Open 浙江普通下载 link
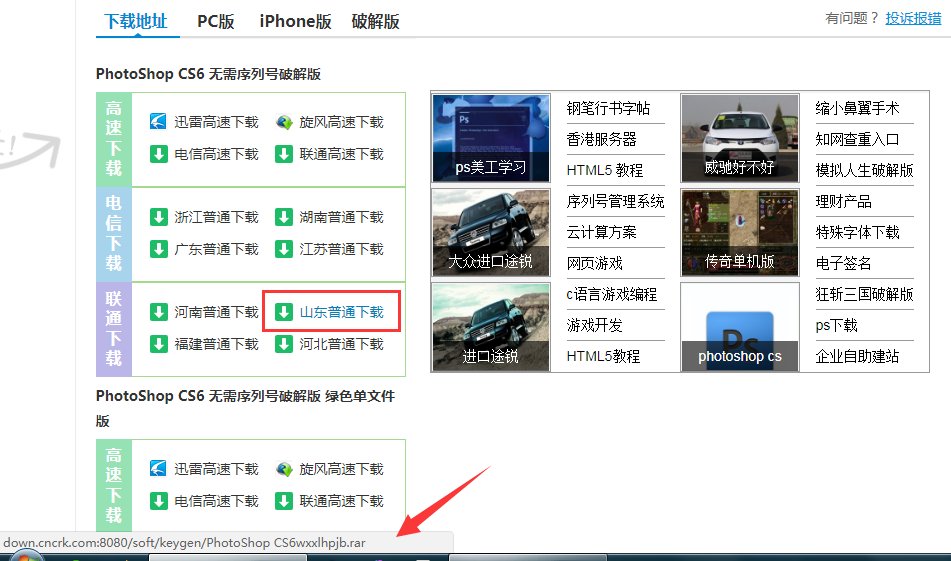Viewport: 951px width, 561px height. (217, 217)
